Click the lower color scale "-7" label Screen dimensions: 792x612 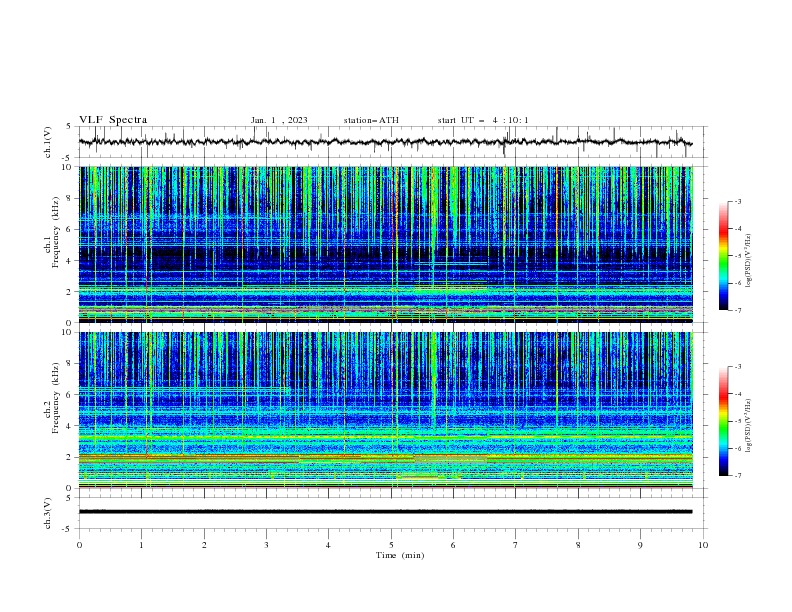[738, 476]
